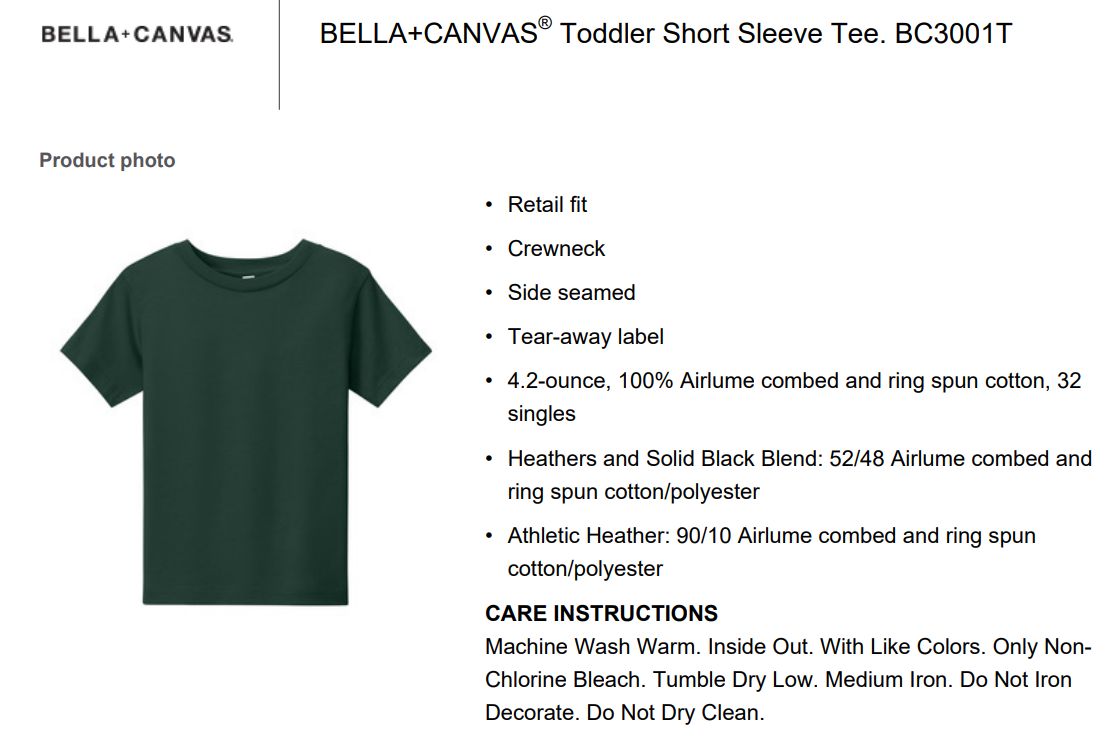
Task: Select the Tear-away label feature line
Action: point(585,337)
